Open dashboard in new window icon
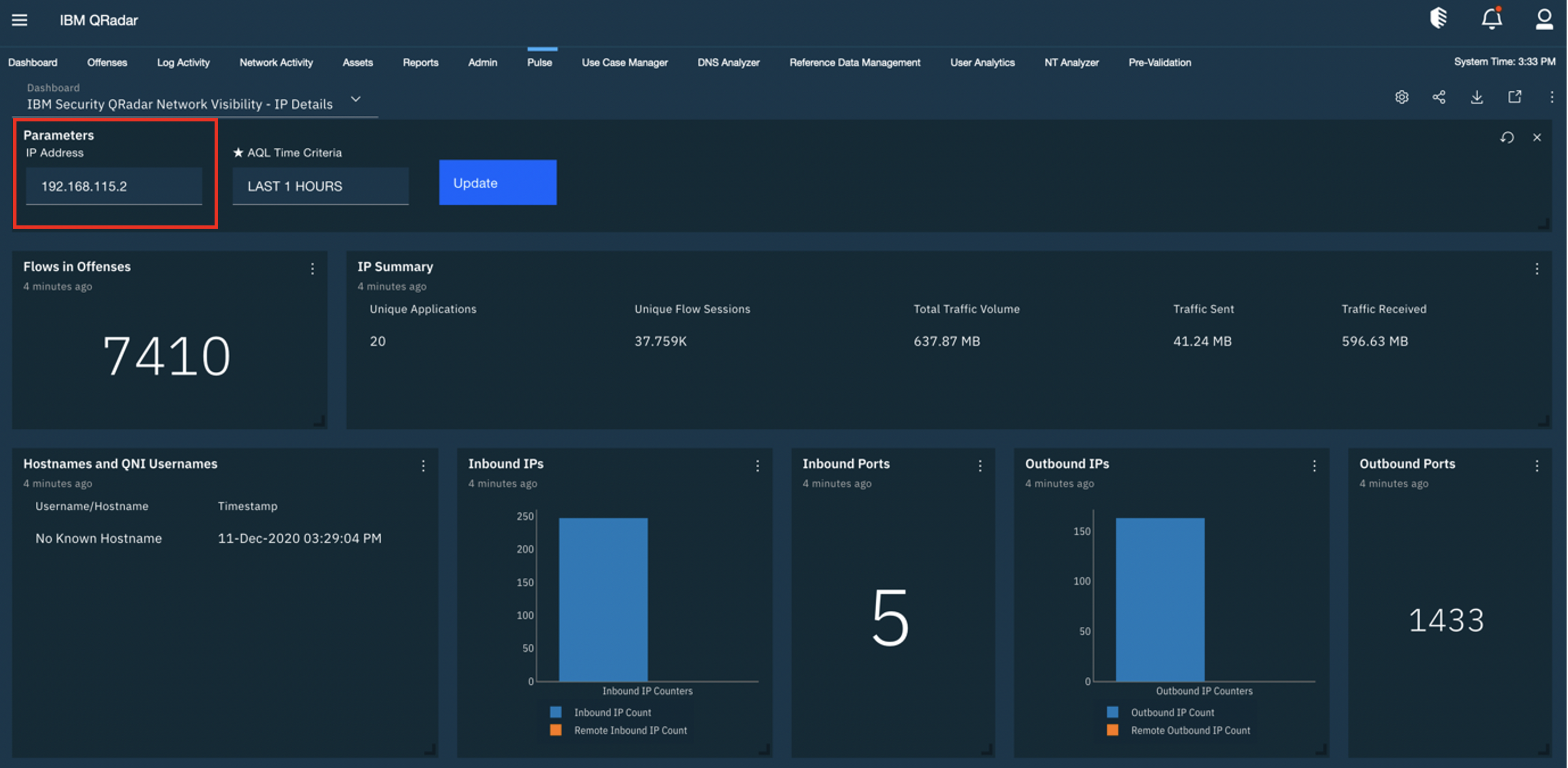 pyautogui.click(x=1514, y=97)
